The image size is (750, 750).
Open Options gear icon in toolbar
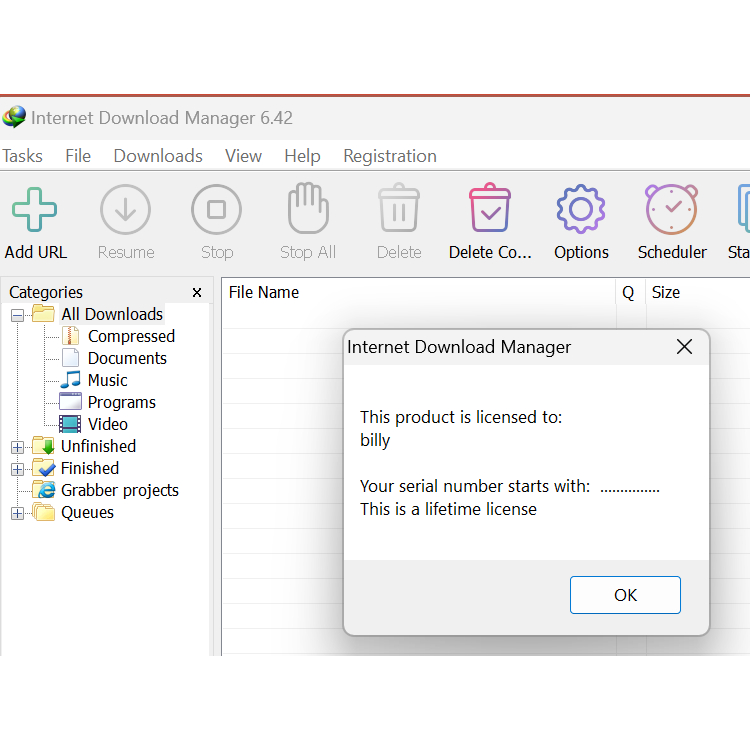pyautogui.click(x=581, y=209)
